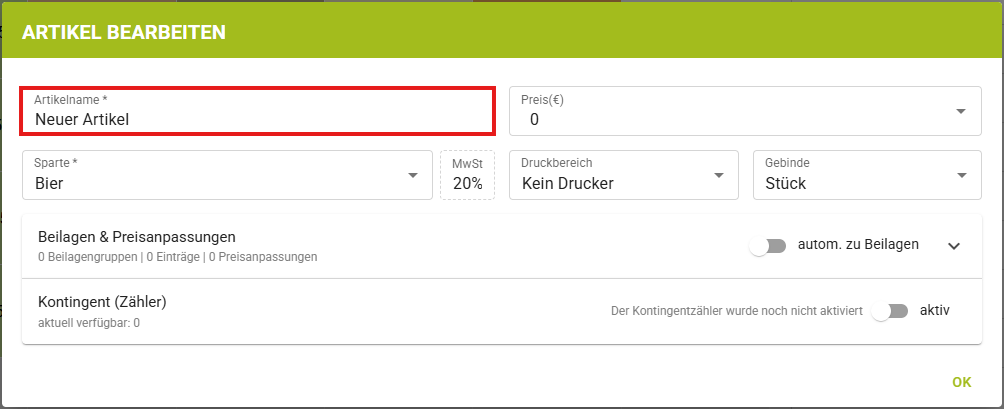Viewport: 1004px width, 409px height.
Task: Click the Sparte dropdown arrow icon
Action: [x=412, y=176]
